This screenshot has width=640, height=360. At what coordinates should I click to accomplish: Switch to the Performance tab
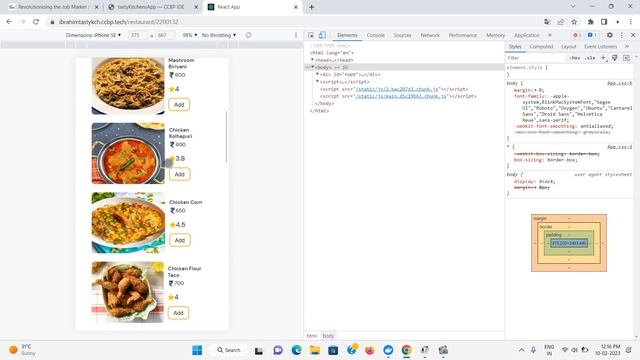(x=462, y=35)
